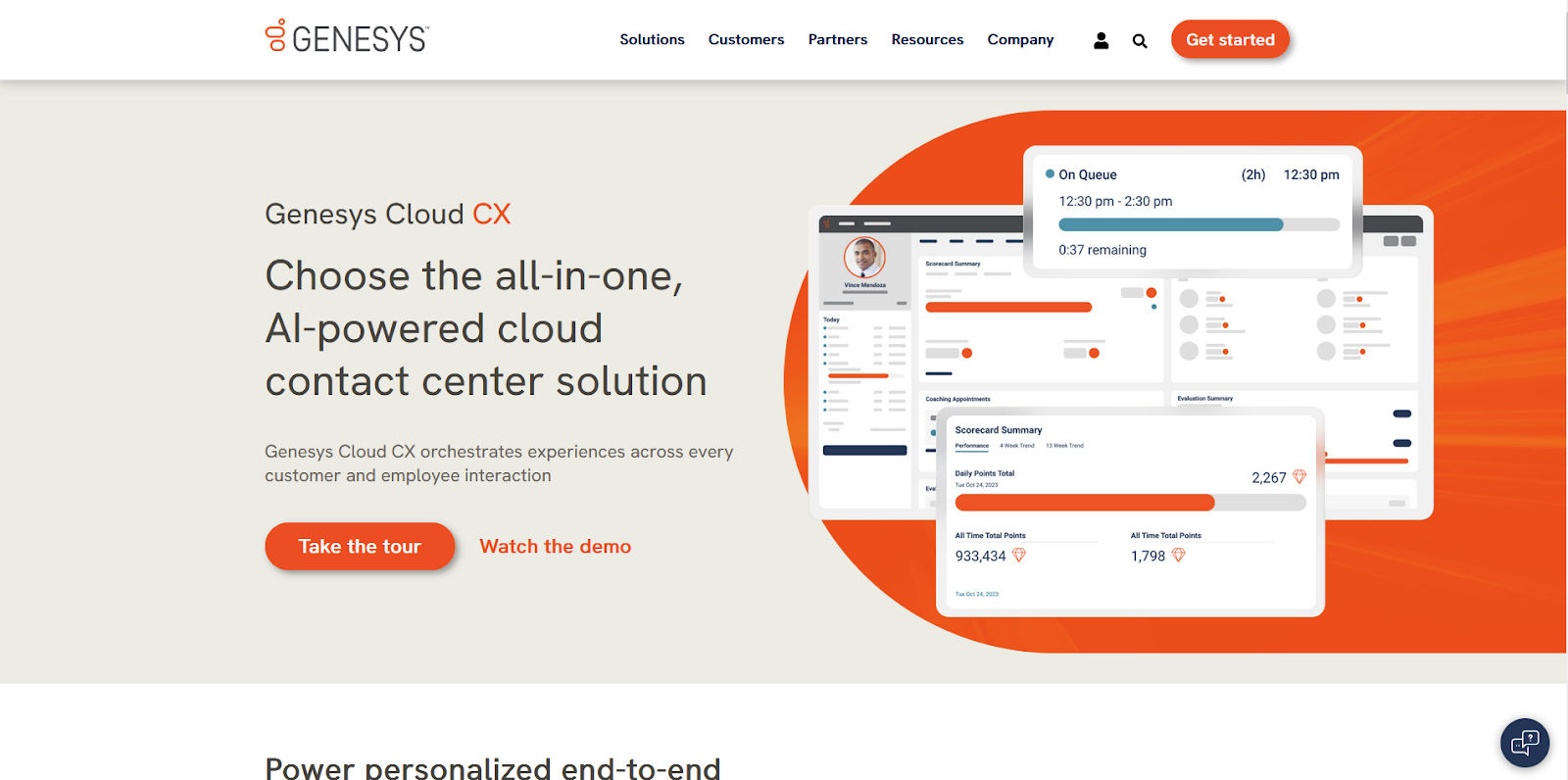The height and width of the screenshot is (780, 1568).
Task: Open the Customers menu
Action: 746,39
